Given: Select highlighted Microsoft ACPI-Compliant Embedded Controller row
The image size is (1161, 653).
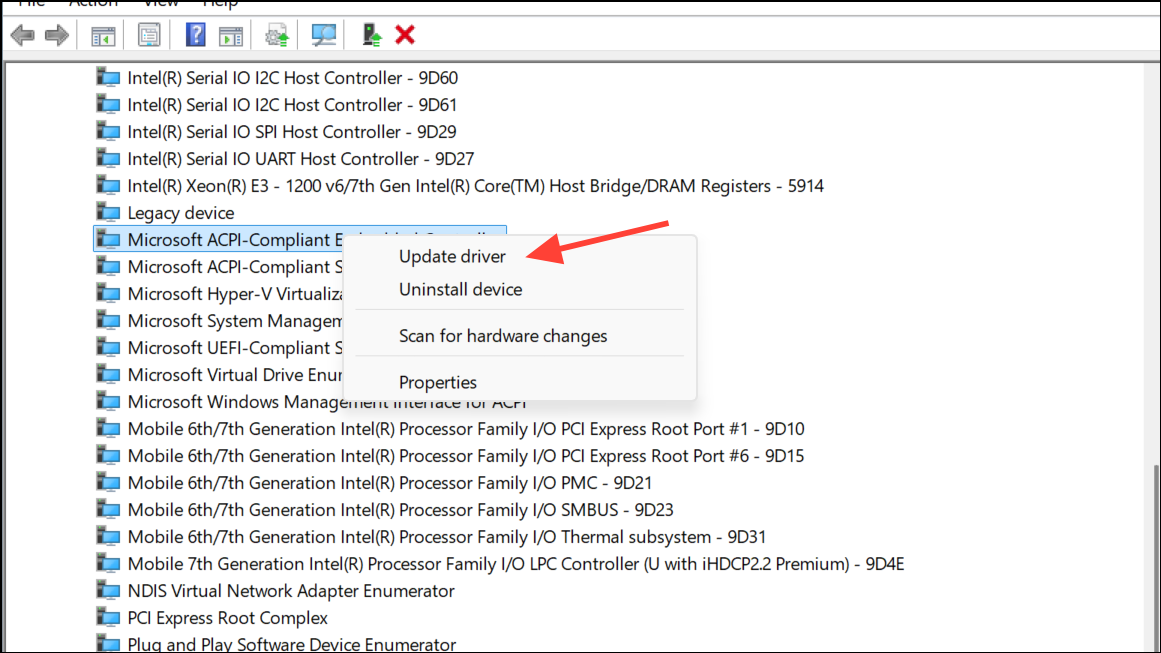Looking at the screenshot, I should click(x=219, y=239).
